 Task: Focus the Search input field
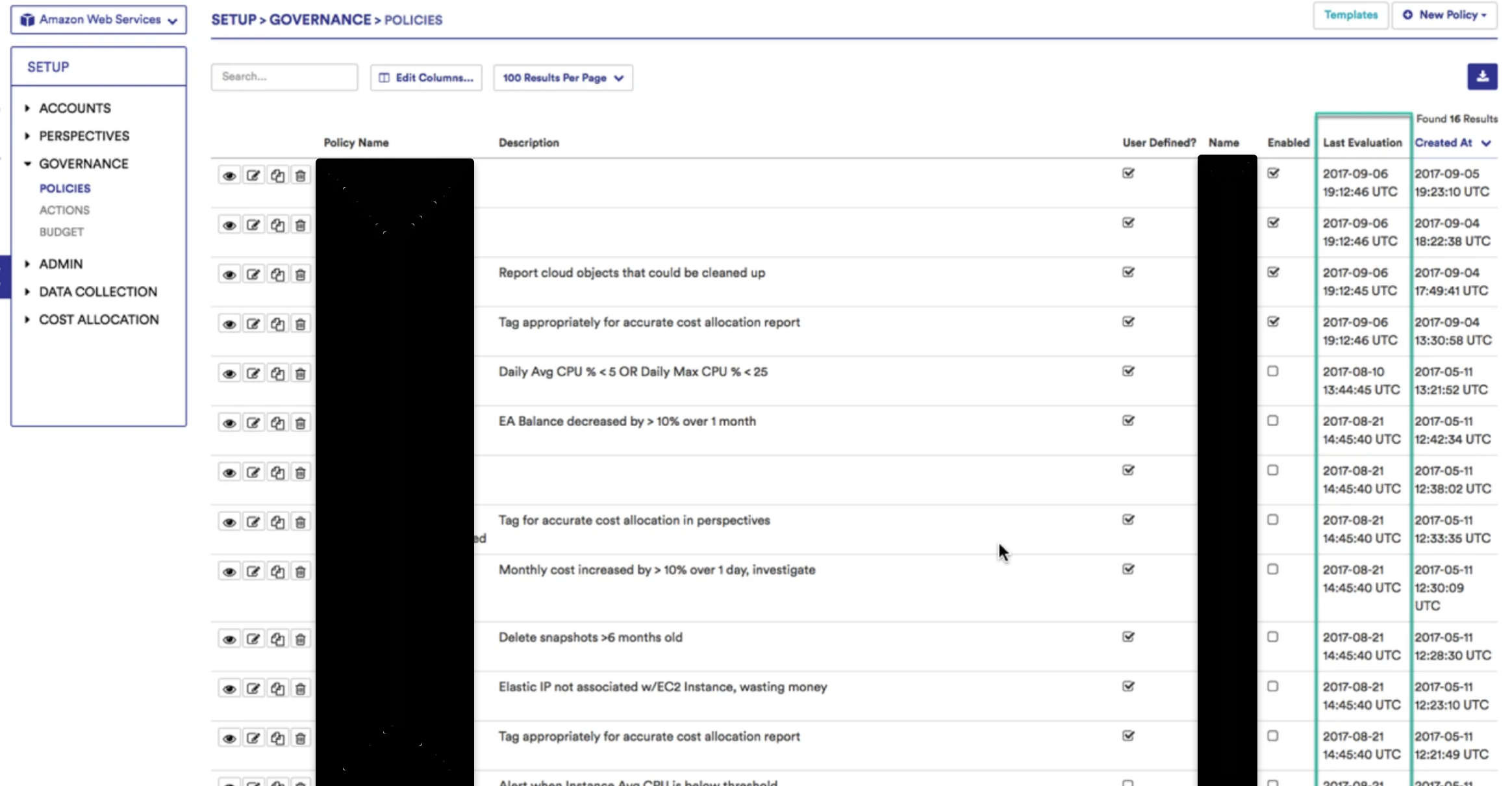click(284, 77)
